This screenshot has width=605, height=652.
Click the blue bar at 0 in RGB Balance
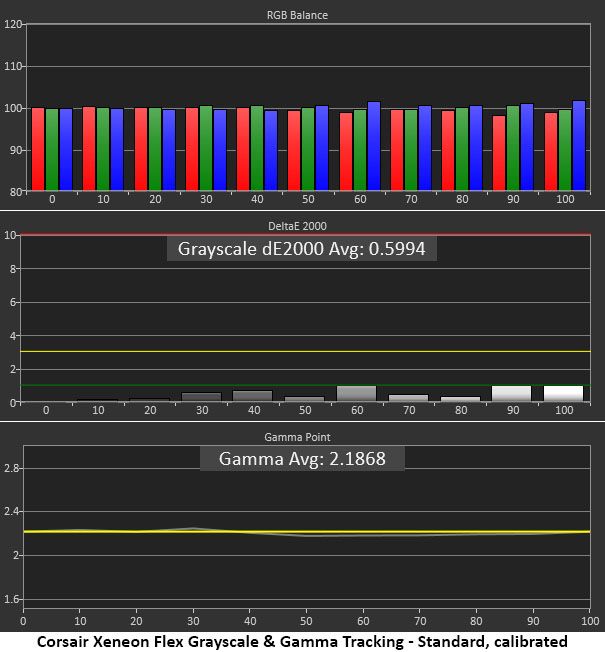66,149
